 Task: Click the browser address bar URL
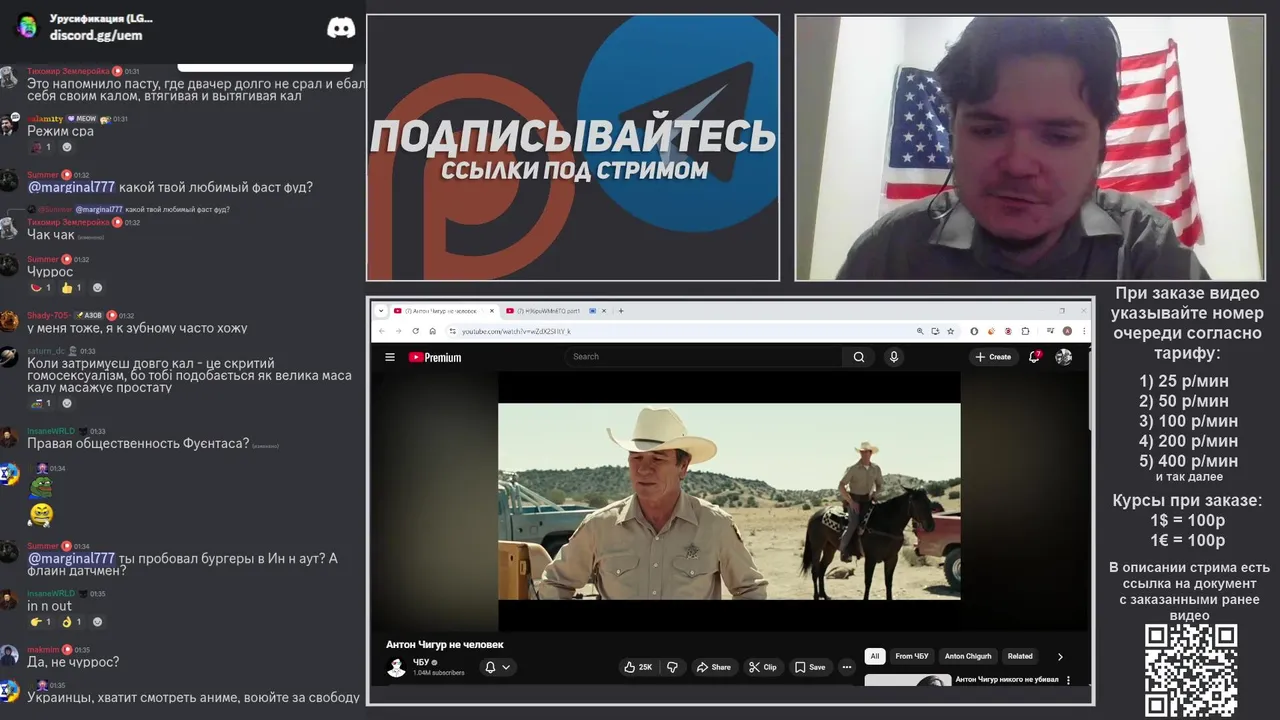pos(516,331)
